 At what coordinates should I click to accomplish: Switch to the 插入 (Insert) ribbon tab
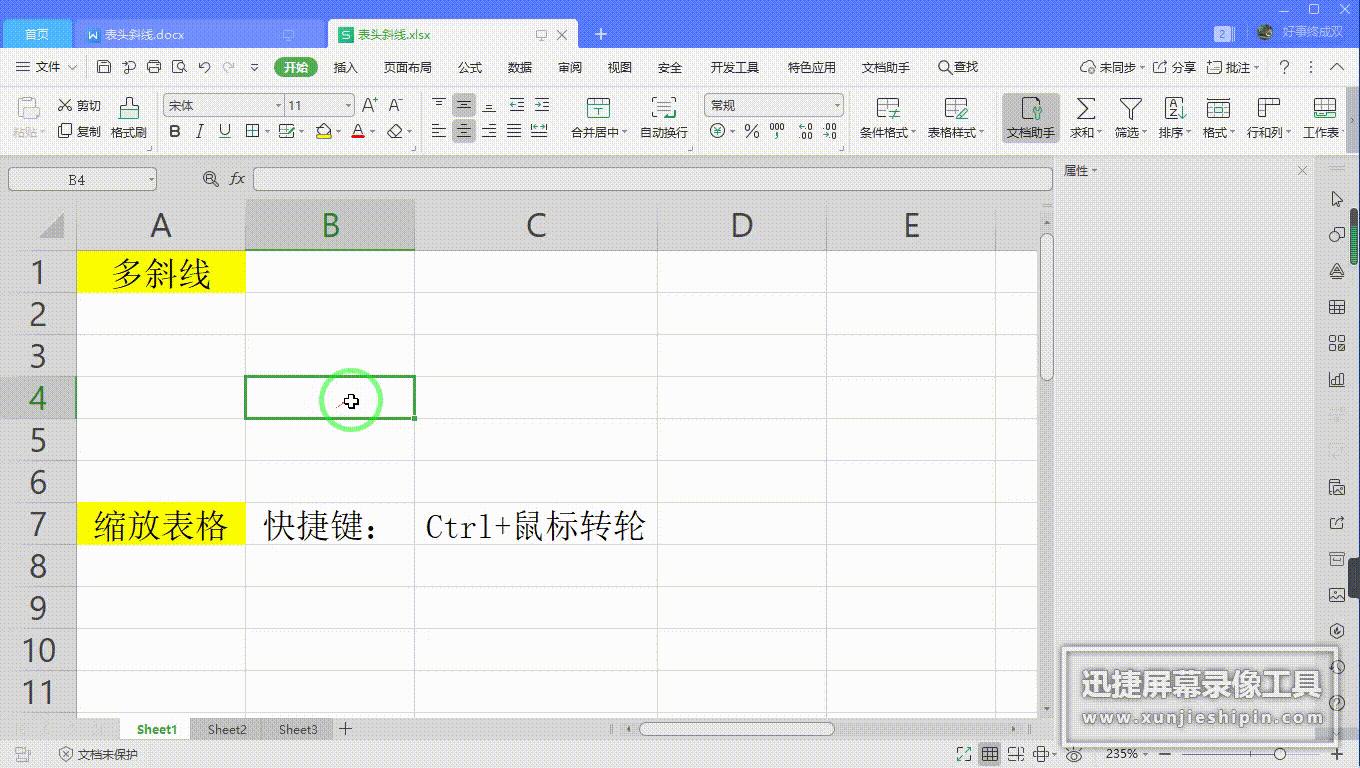[345, 67]
